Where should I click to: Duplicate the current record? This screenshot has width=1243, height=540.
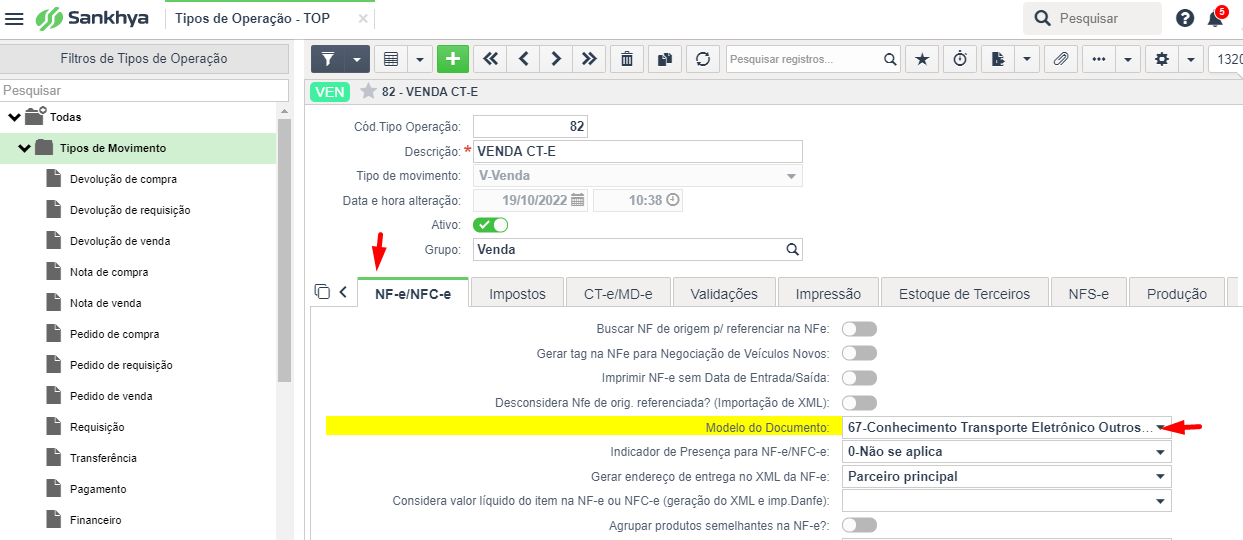click(x=665, y=59)
